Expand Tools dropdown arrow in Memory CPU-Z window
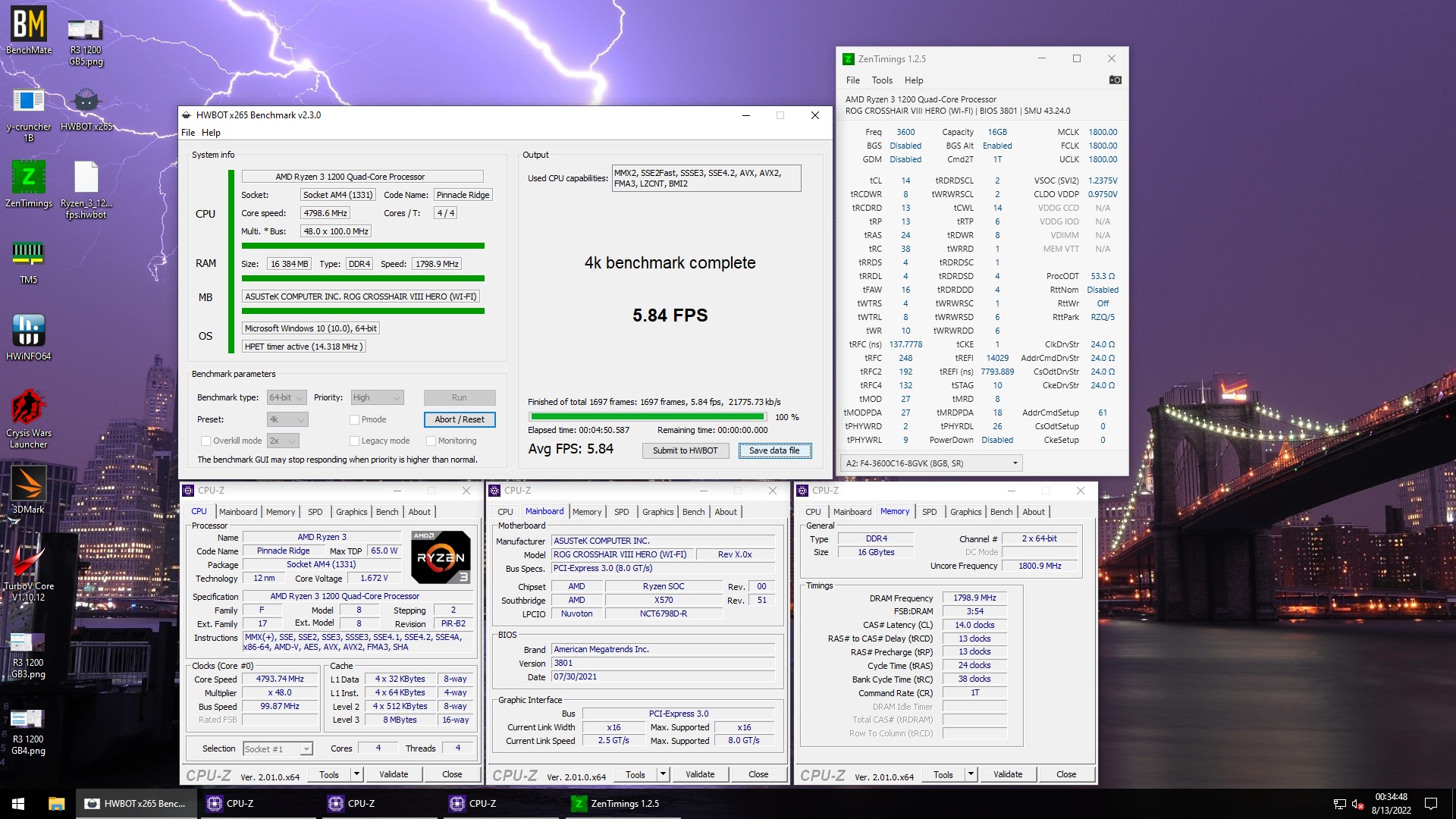 tap(971, 774)
